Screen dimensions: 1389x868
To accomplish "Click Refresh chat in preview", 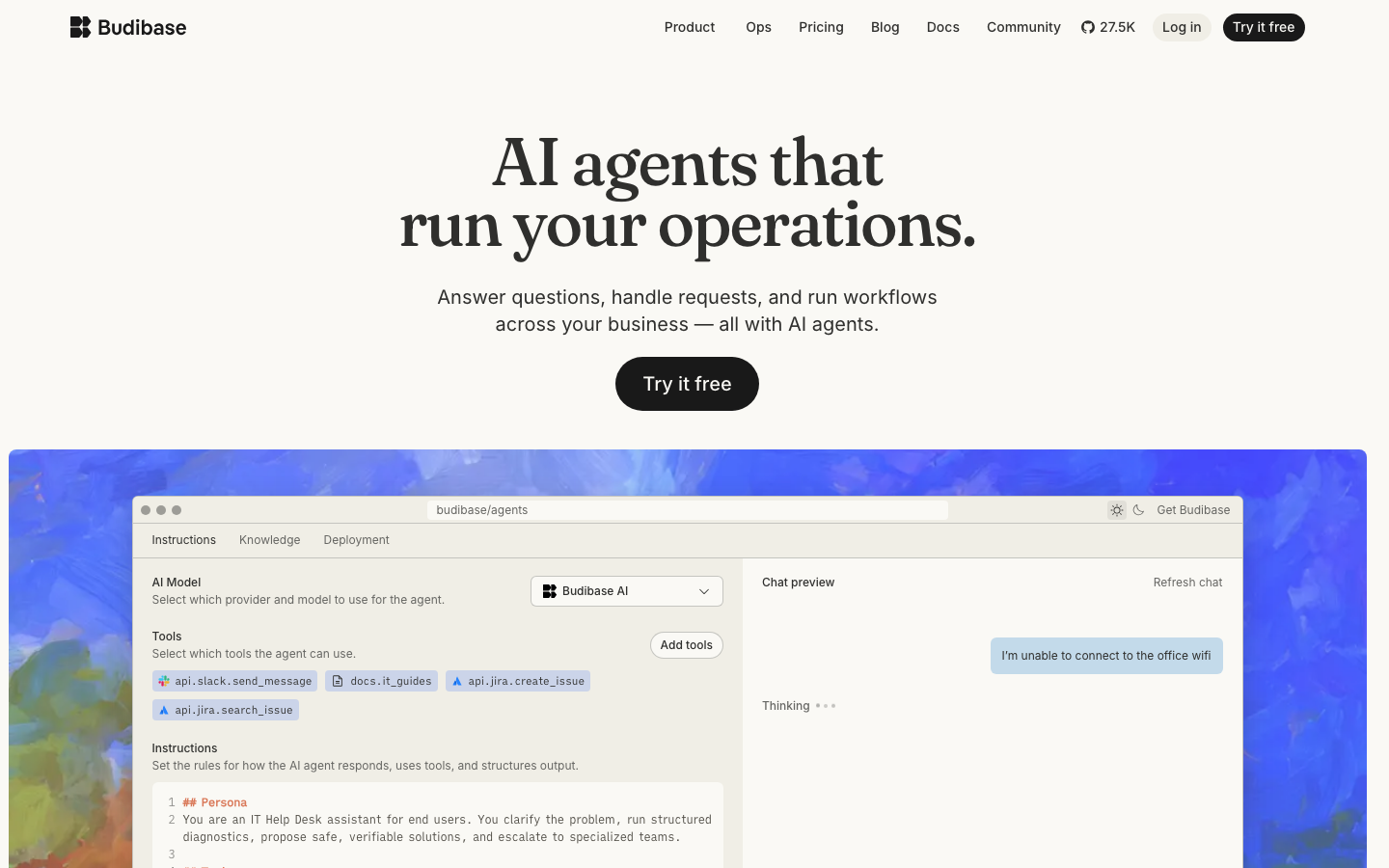I will pyautogui.click(x=1187, y=583).
